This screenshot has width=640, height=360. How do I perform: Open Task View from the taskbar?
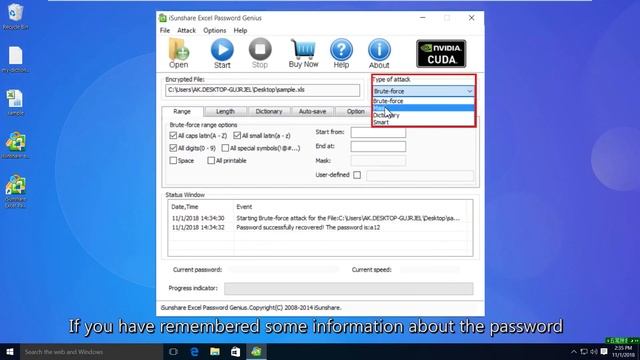(x=173, y=351)
